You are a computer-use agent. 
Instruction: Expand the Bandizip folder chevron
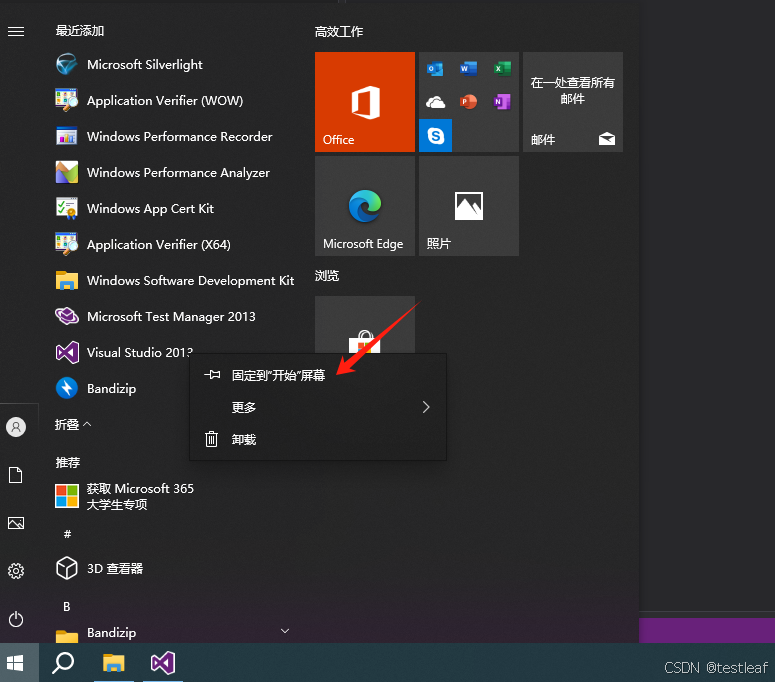[285, 631]
